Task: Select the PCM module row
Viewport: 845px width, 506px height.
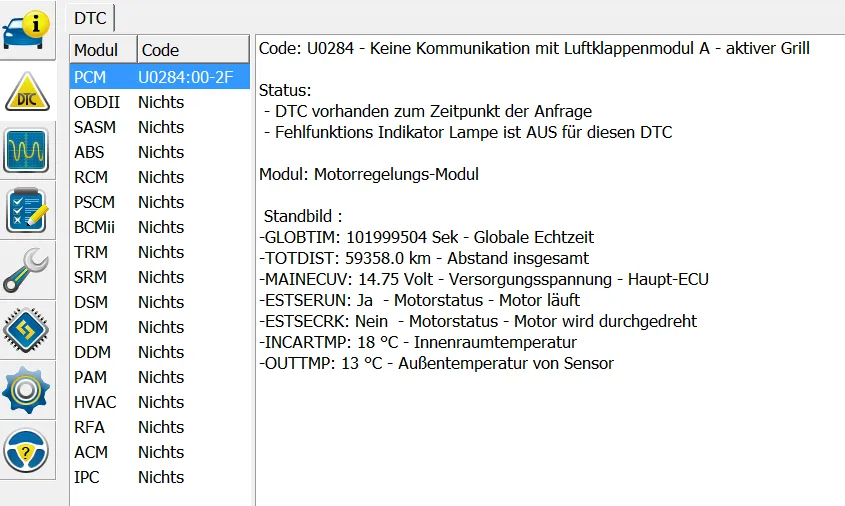Action: pos(90,77)
